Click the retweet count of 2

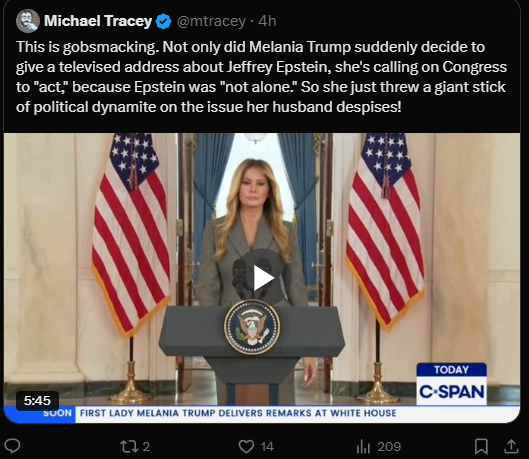(146, 447)
